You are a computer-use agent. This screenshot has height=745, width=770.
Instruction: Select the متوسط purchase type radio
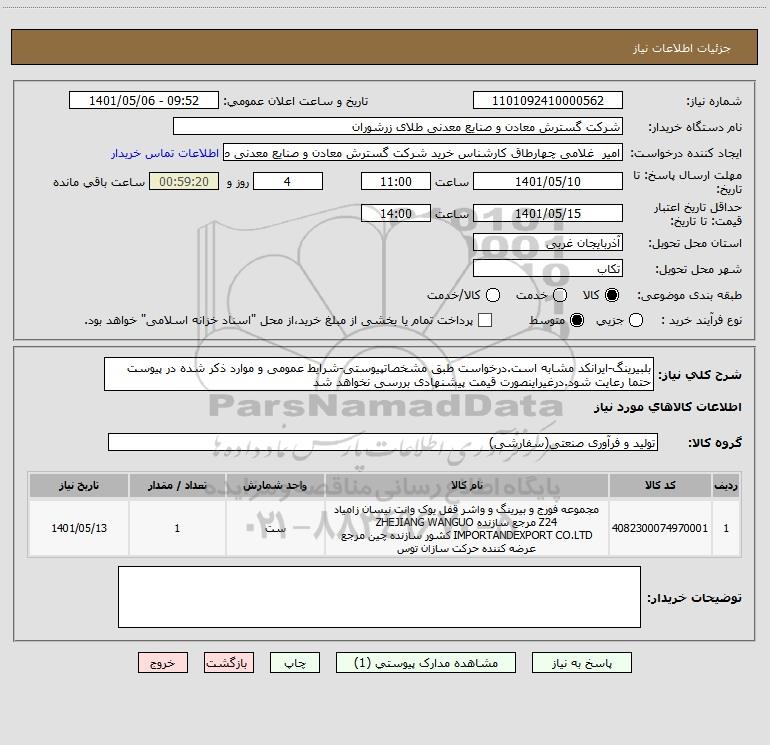coord(577,320)
